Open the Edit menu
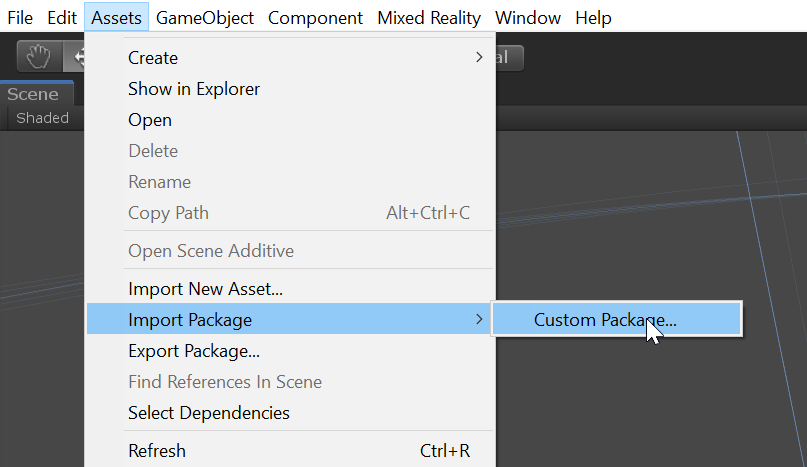This screenshot has height=467, width=807. [62, 18]
